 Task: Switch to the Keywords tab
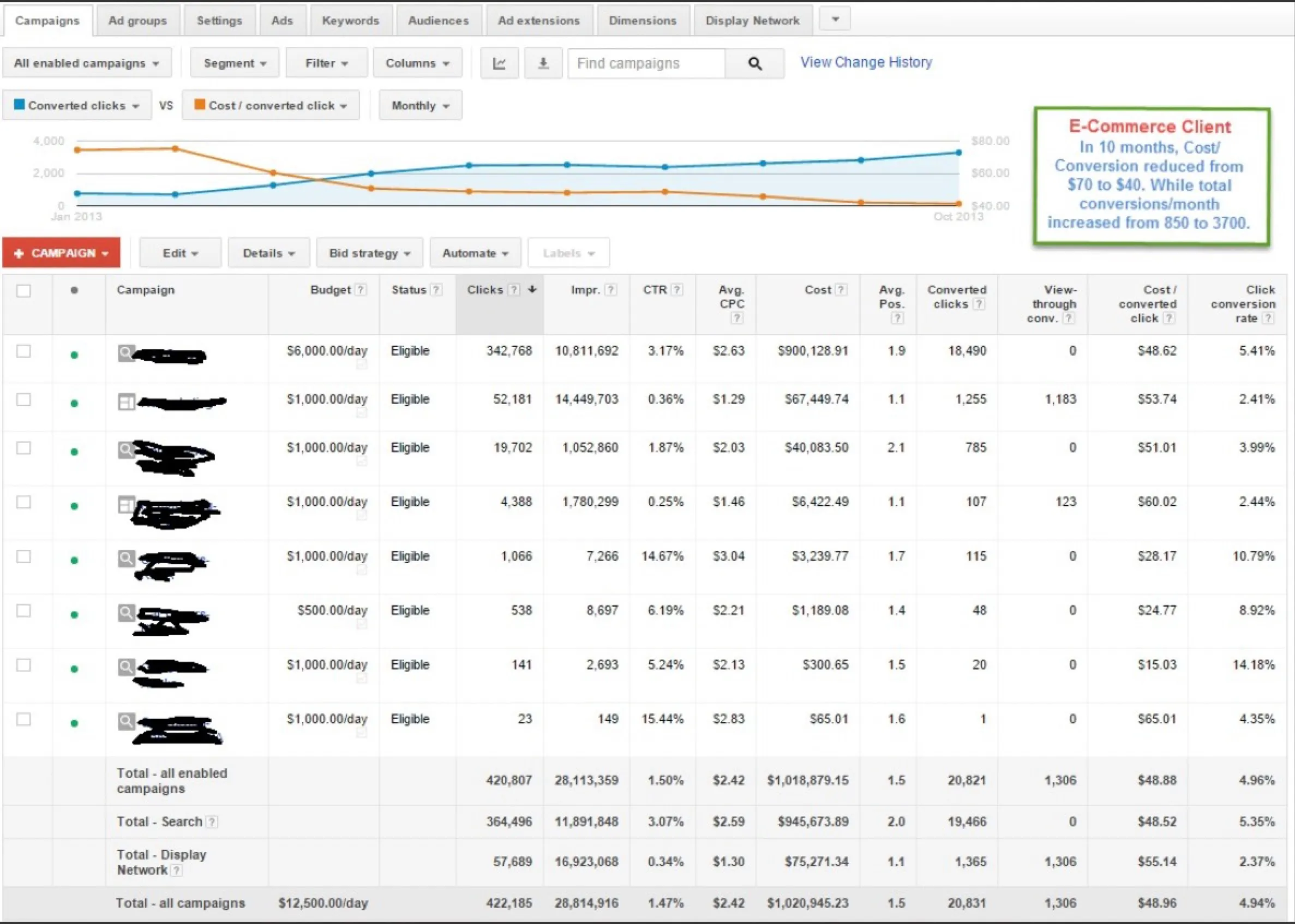point(351,21)
